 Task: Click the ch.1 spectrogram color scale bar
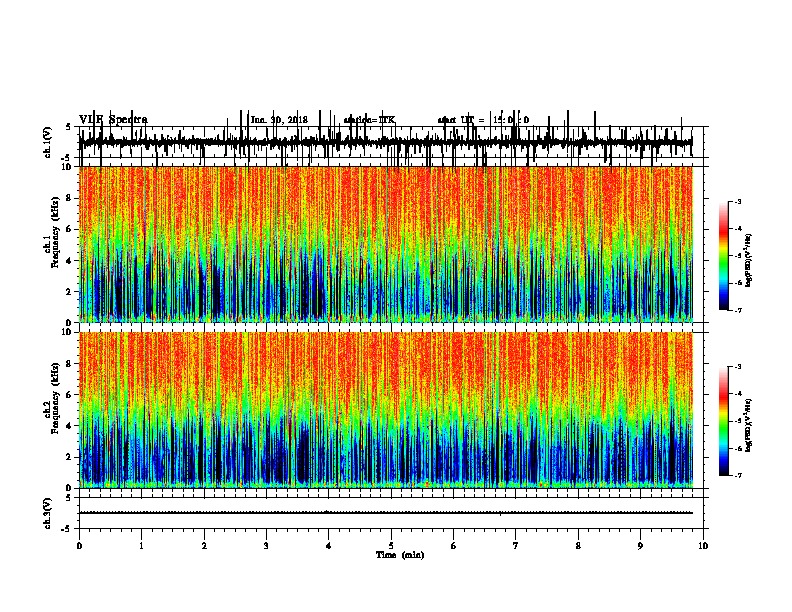point(723,256)
